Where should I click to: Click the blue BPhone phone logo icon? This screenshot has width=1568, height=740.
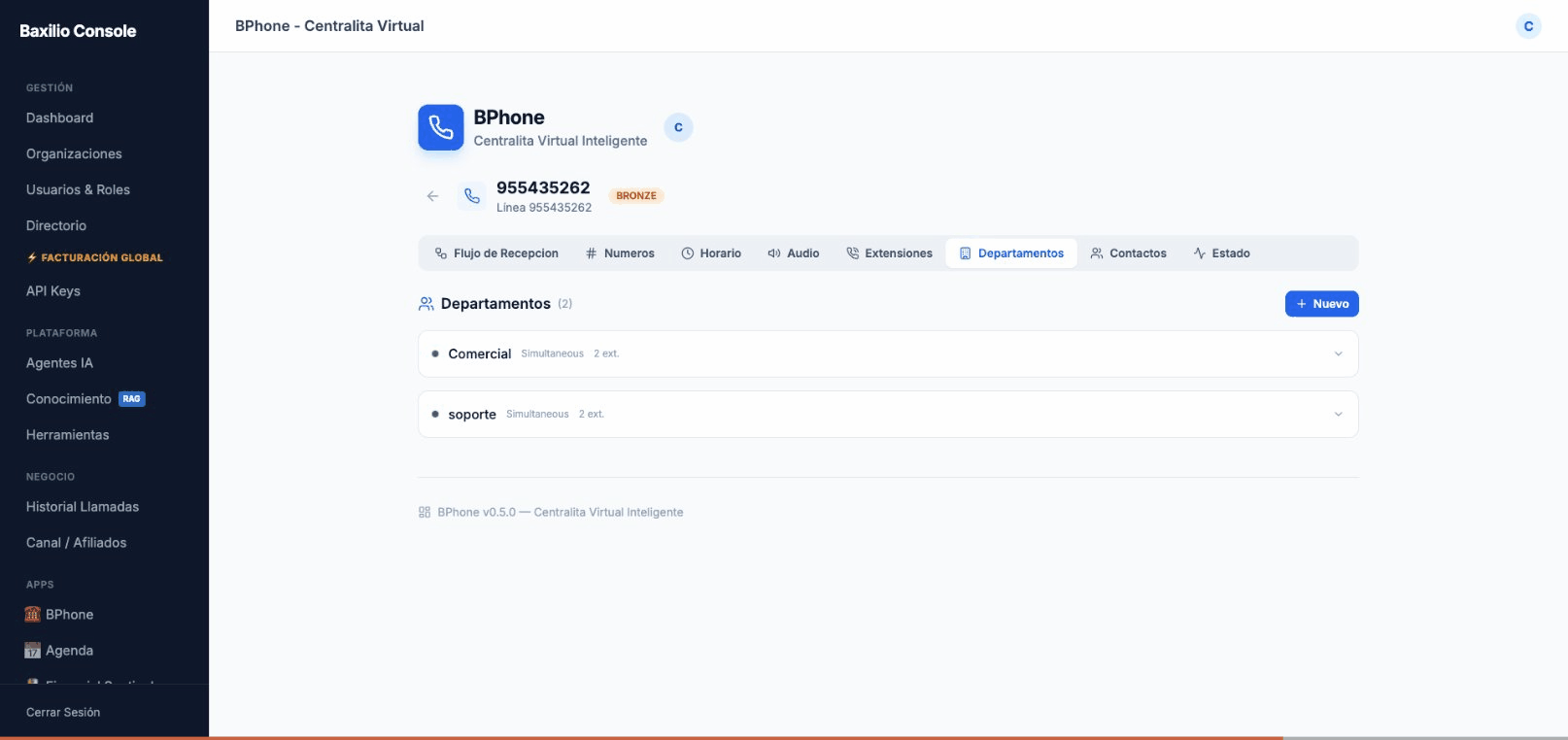(441, 127)
